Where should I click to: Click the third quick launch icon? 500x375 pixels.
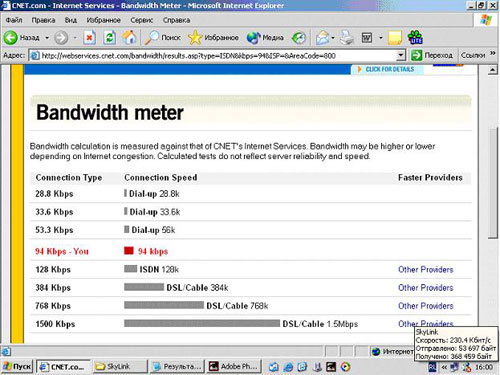point(302,367)
